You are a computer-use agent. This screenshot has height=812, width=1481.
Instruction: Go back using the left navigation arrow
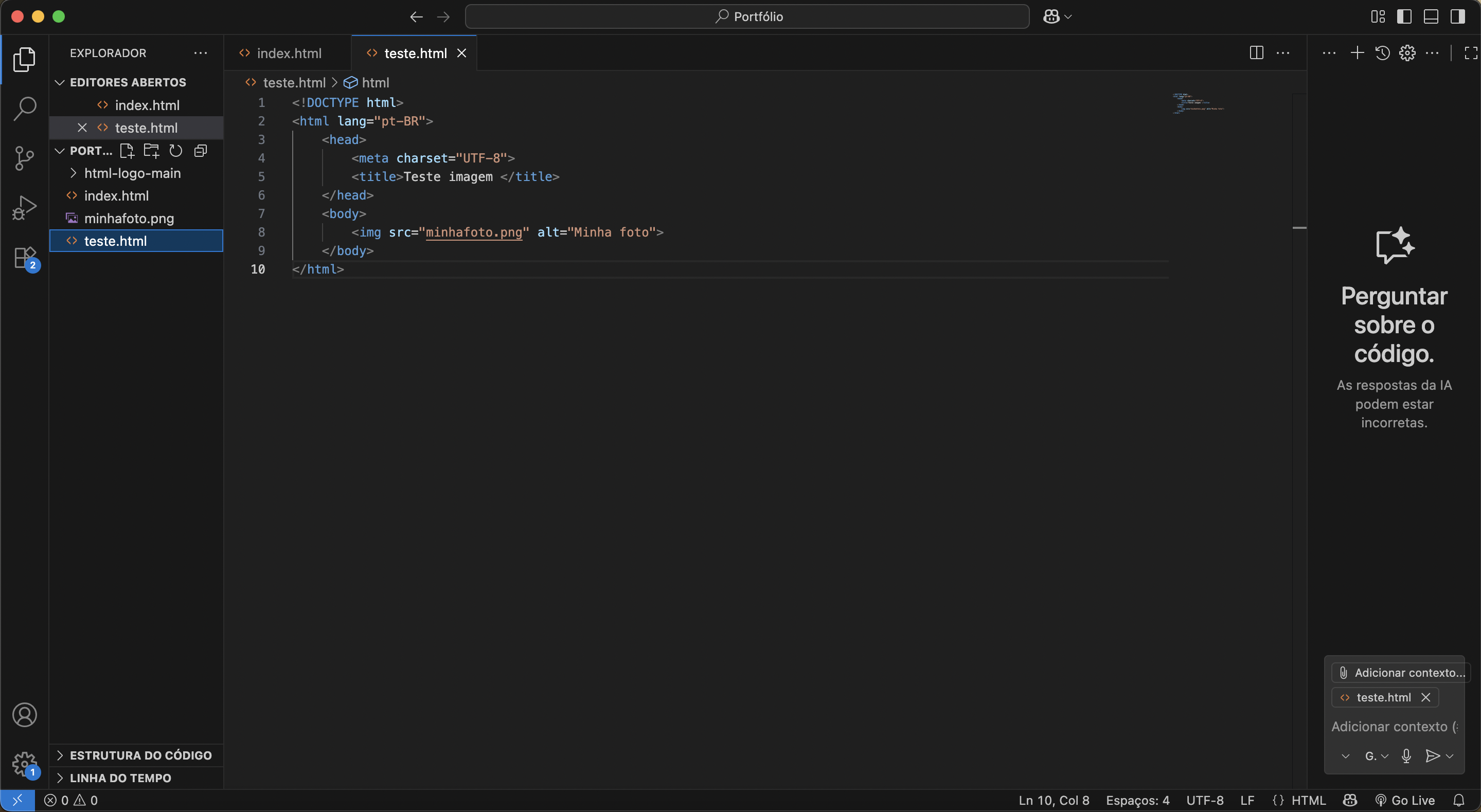click(416, 16)
